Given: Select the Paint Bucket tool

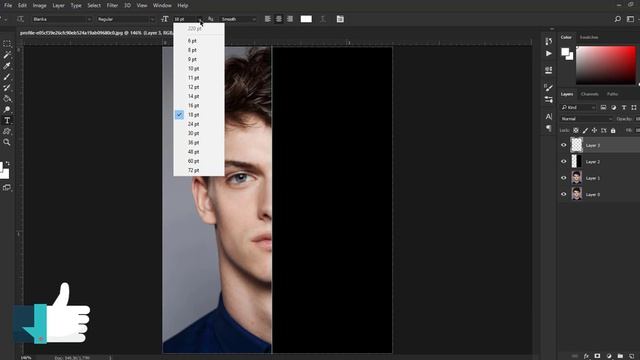Looking at the screenshot, I should pyautogui.click(x=7, y=98).
